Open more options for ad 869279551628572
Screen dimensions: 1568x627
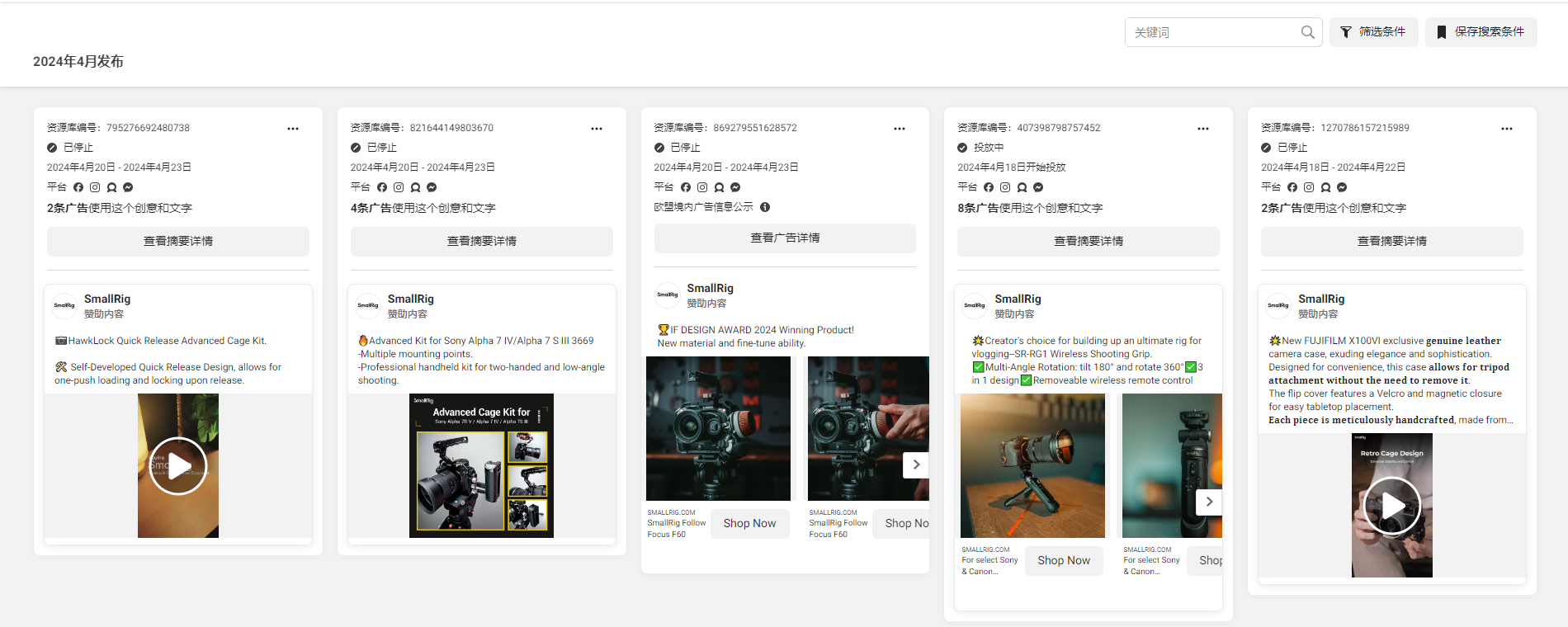[900, 129]
